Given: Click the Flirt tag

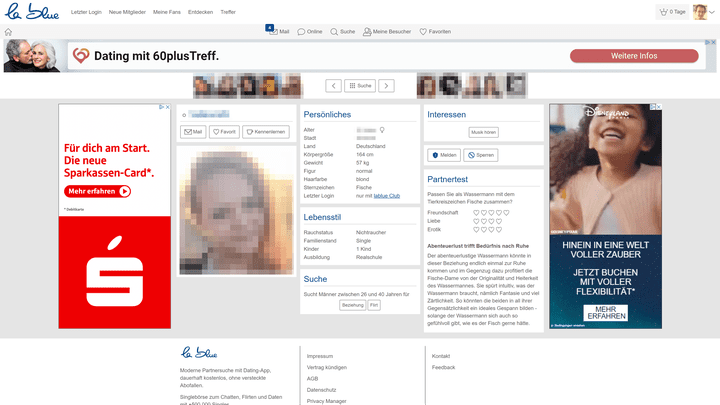Looking at the screenshot, I should click(x=374, y=305).
